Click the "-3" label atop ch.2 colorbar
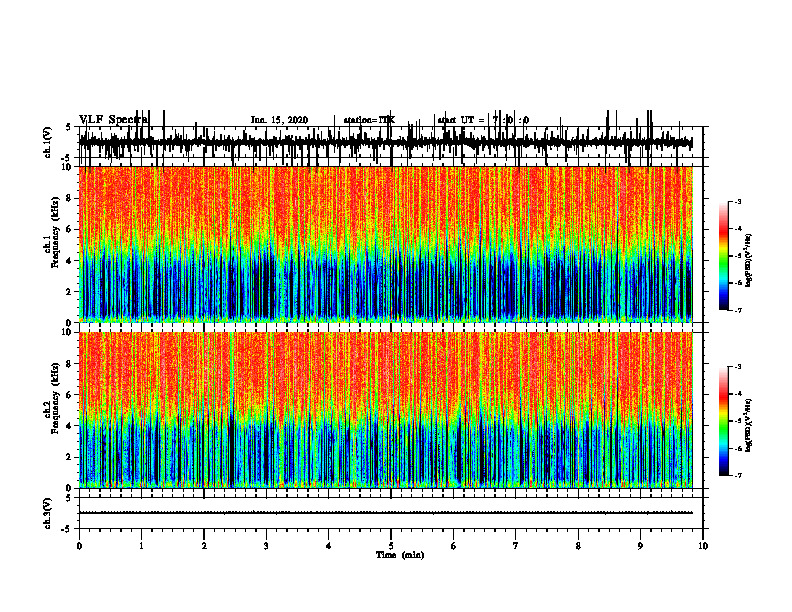Screen dimensions: 792x612 (738, 367)
